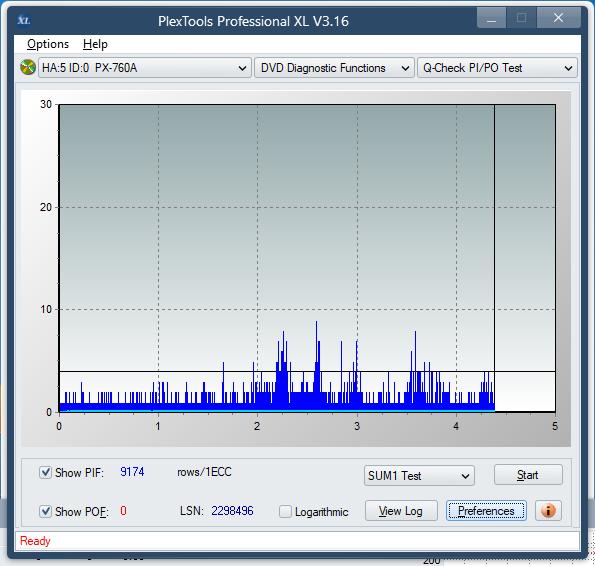This screenshot has width=595, height=566.
Task: Click the disc drive icon beside PX-760A
Action: pos(28,68)
